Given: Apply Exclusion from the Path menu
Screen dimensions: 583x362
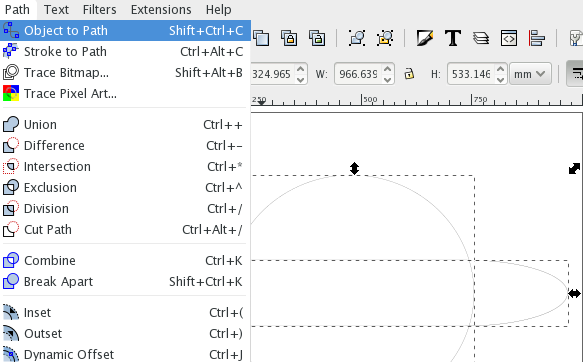Looking at the screenshot, I should click(125, 188).
